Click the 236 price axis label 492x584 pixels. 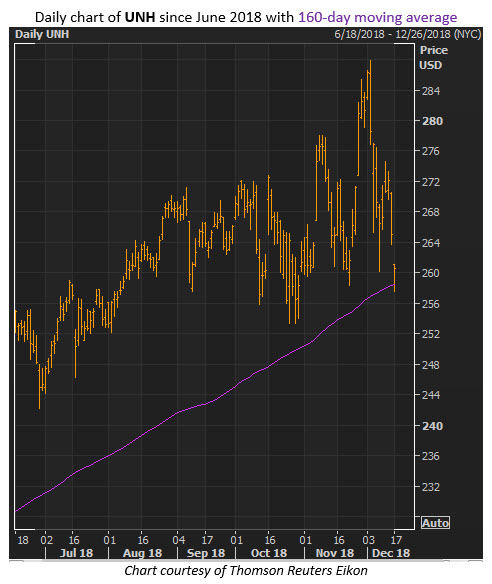tap(431, 456)
